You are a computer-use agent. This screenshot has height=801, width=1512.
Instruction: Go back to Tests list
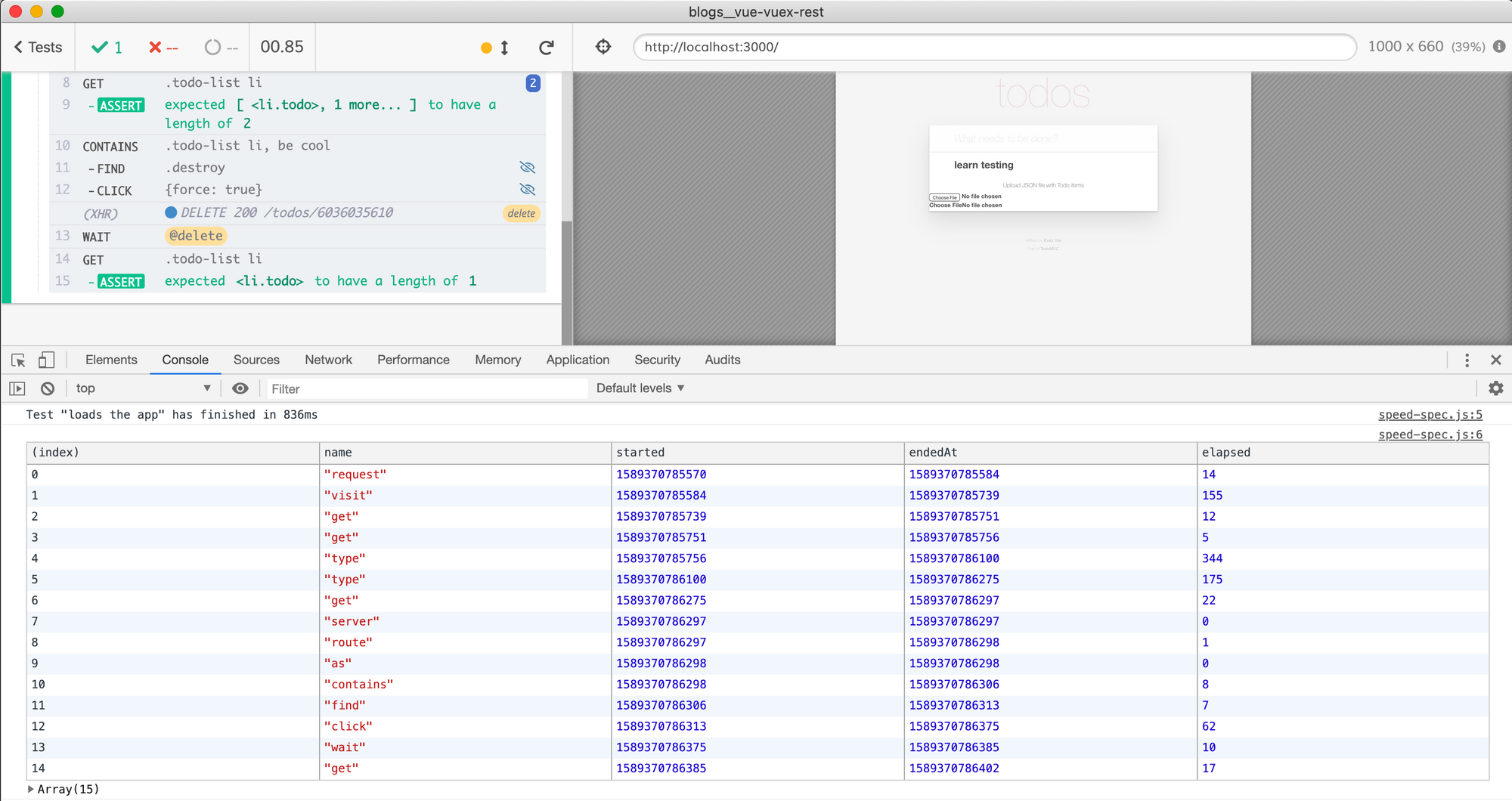click(x=38, y=48)
